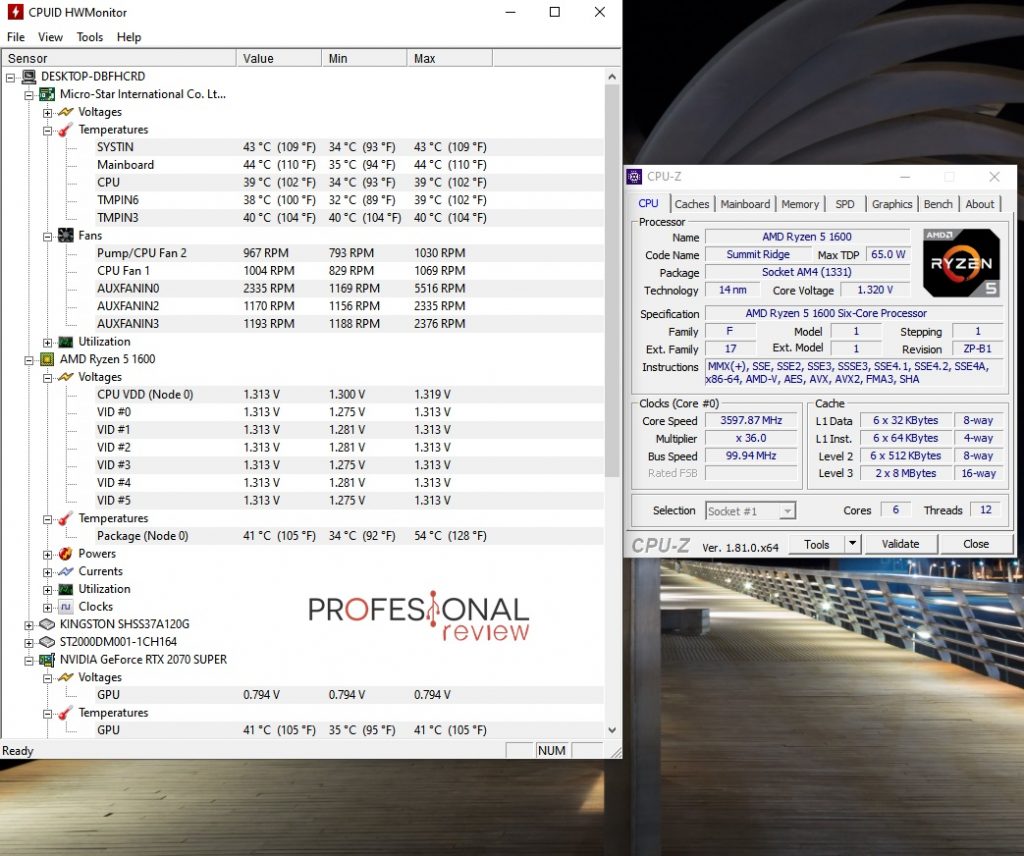The width and height of the screenshot is (1024, 856).
Task: Open the Tools dropdown arrow in CPU-Z
Action: 852,544
